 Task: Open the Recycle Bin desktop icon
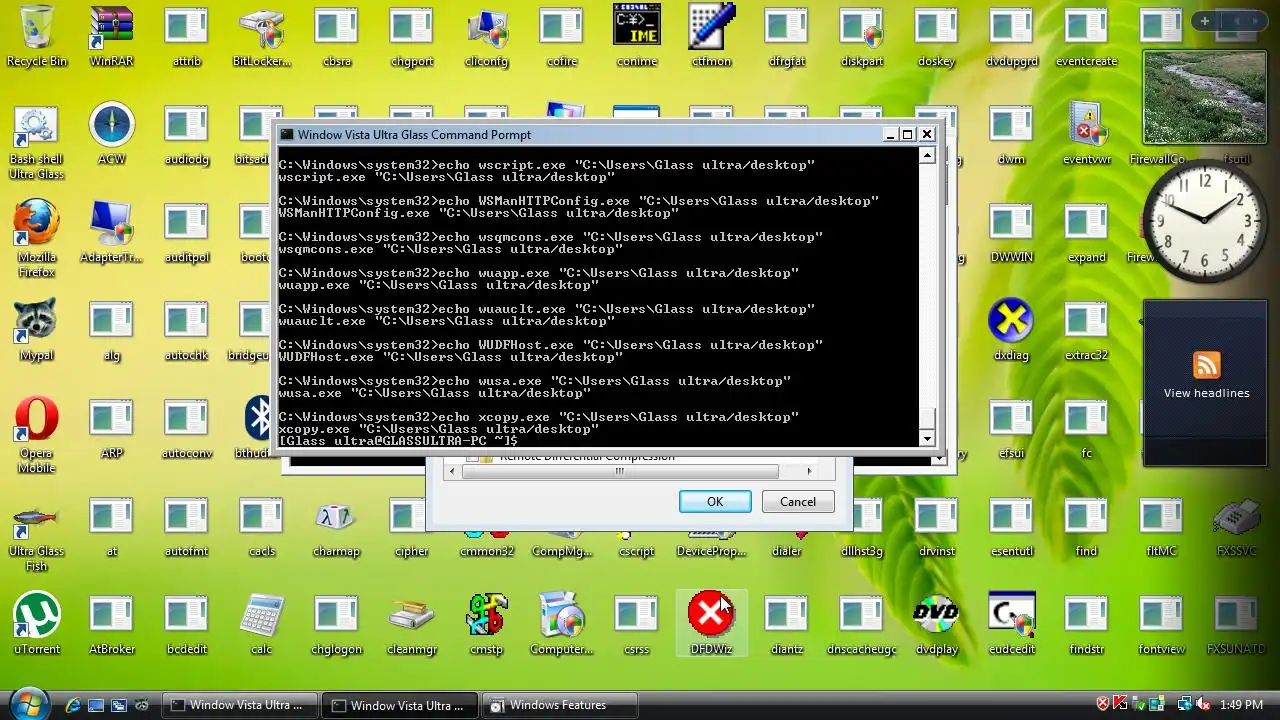(37, 37)
